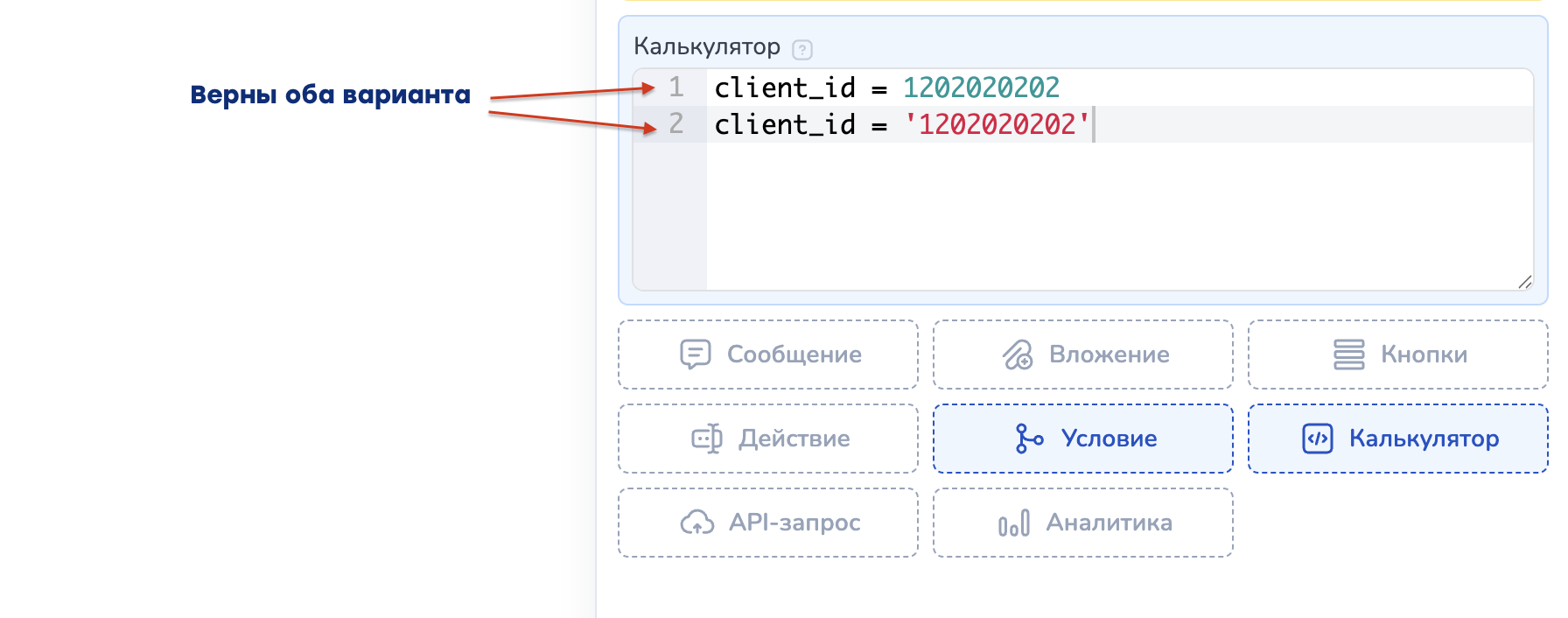1568x618 pixels.
Task: Click the stacked rows icon for Кнопки
Action: pos(1348,355)
